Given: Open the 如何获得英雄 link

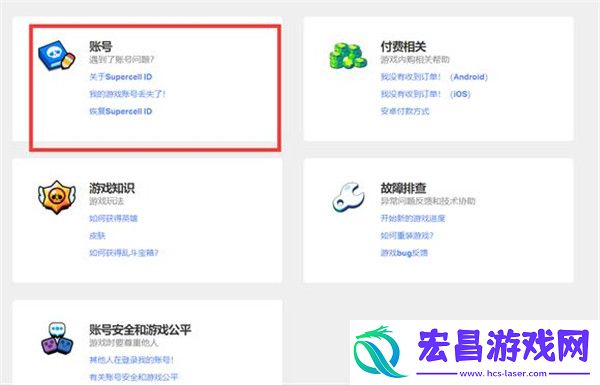Looking at the screenshot, I should tap(113, 219).
